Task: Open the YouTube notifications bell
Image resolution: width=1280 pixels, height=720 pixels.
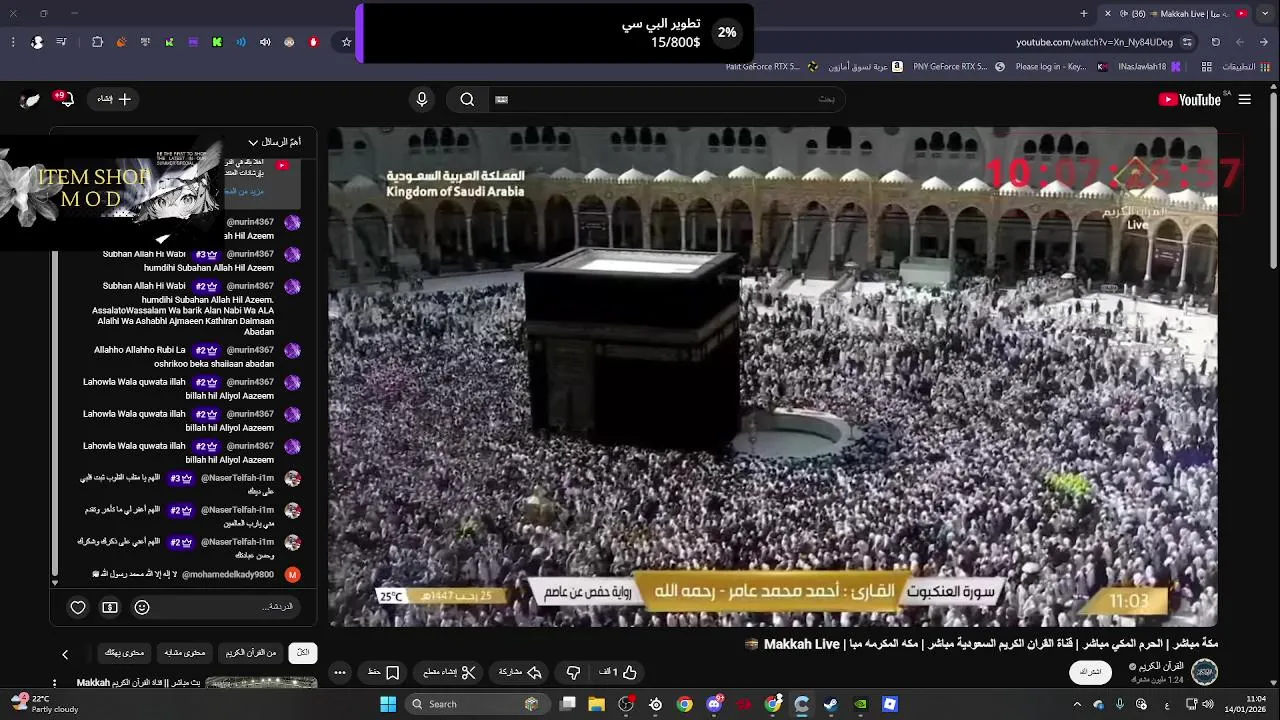Action: point(66,99)
